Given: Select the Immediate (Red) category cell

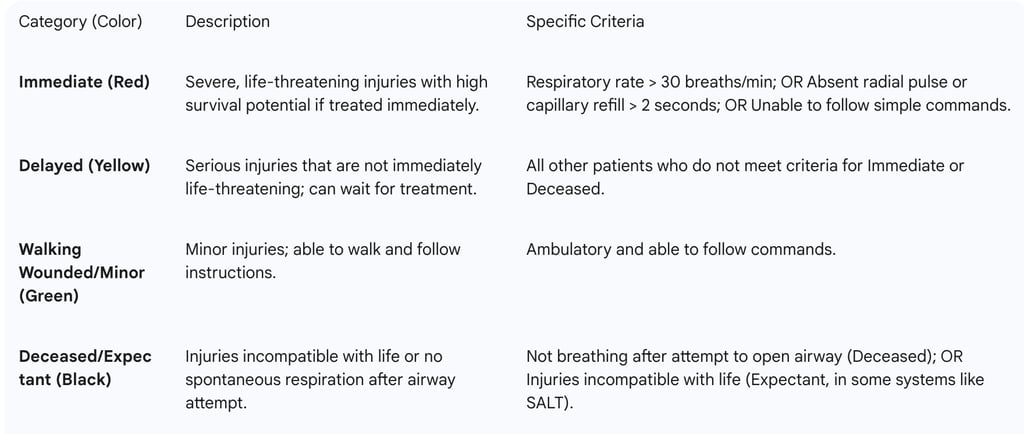Looking at the screenshot, I should coord(84,82).
